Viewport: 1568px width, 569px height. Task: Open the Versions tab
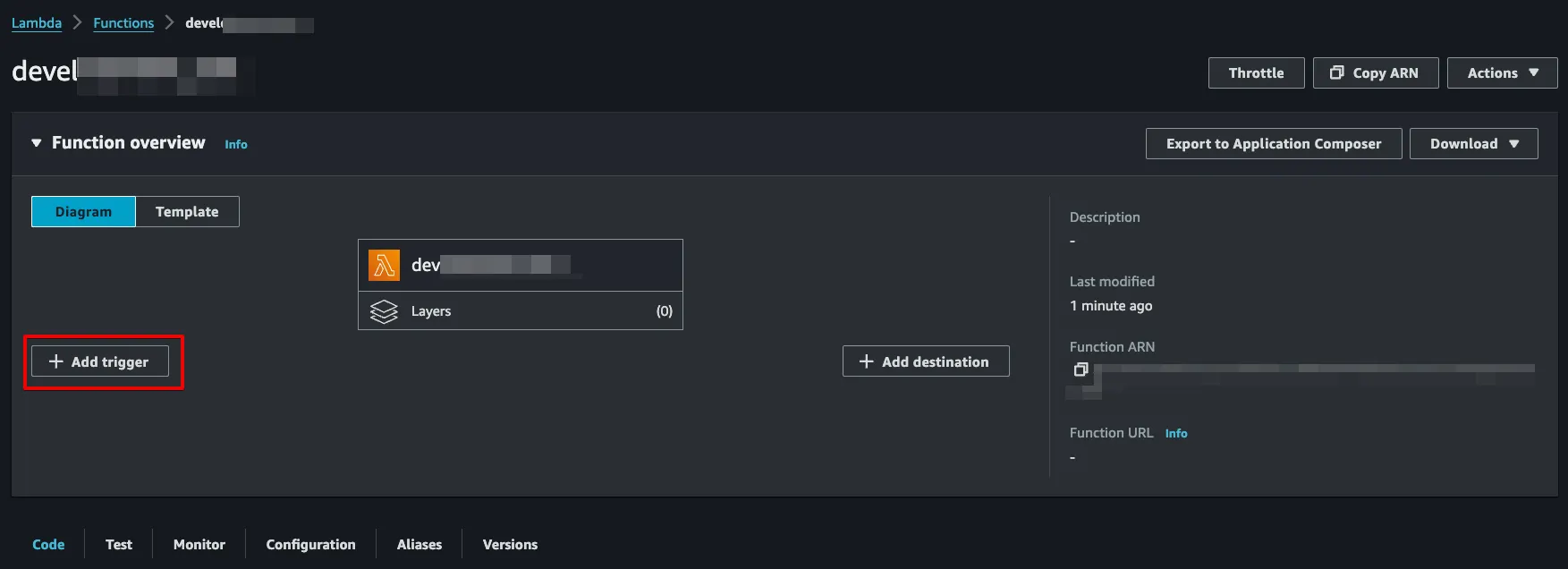(510, 544)
